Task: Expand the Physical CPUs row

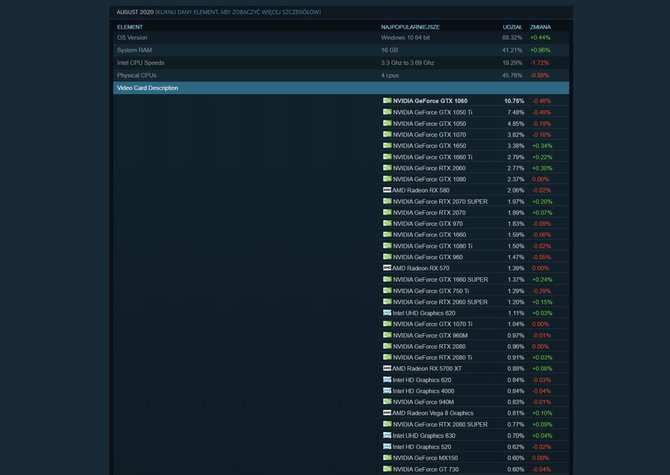Action: tap(341, 75)
